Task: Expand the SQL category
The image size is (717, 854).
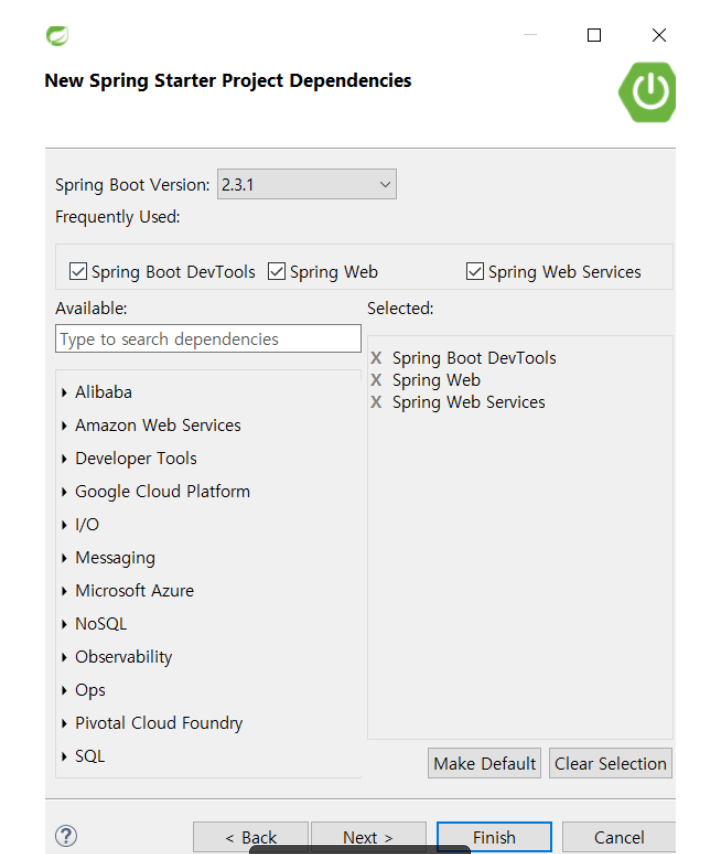Action: [x=64, y=757]
